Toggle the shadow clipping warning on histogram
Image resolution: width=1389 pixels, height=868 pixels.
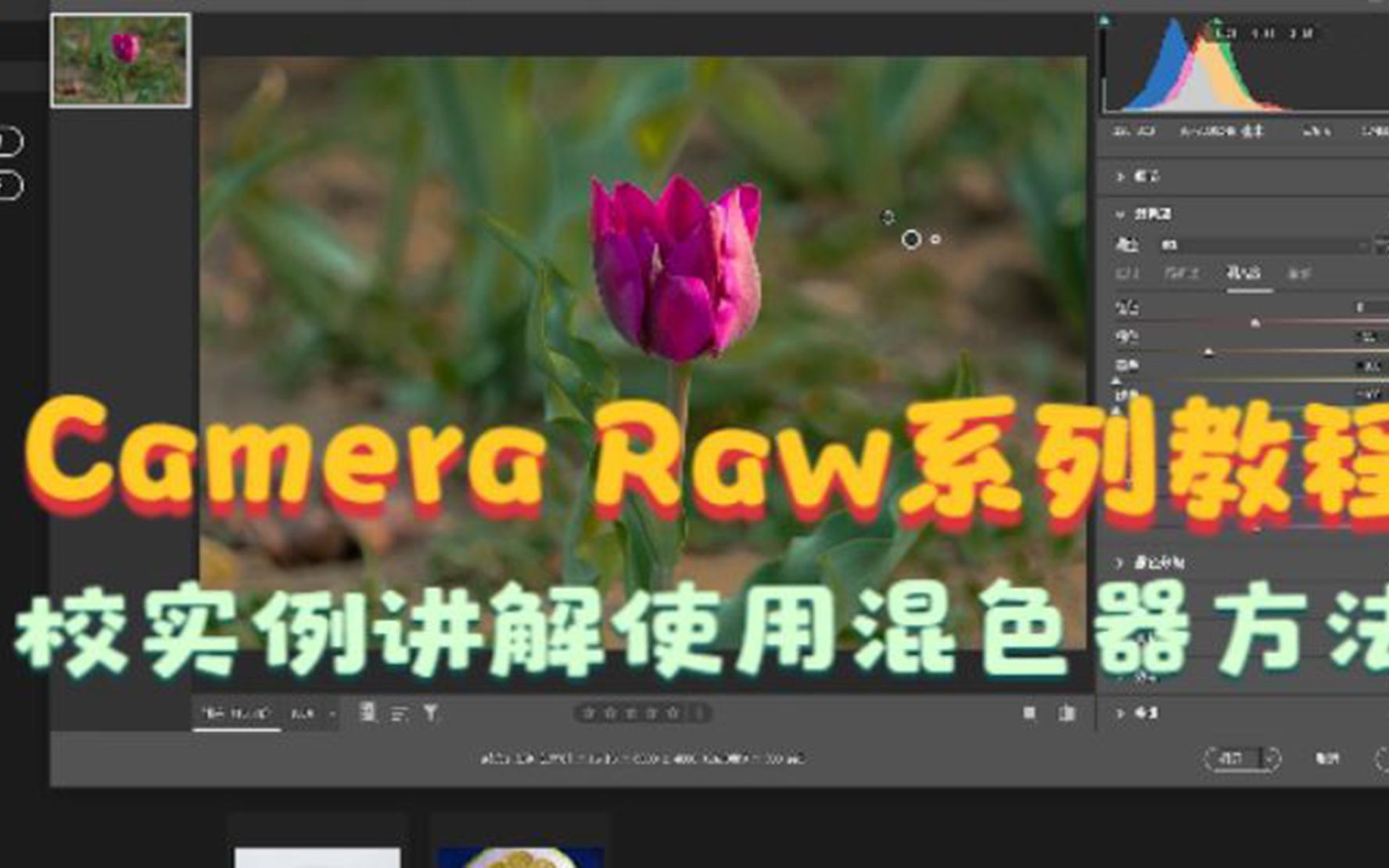(x=1104, y=21)
